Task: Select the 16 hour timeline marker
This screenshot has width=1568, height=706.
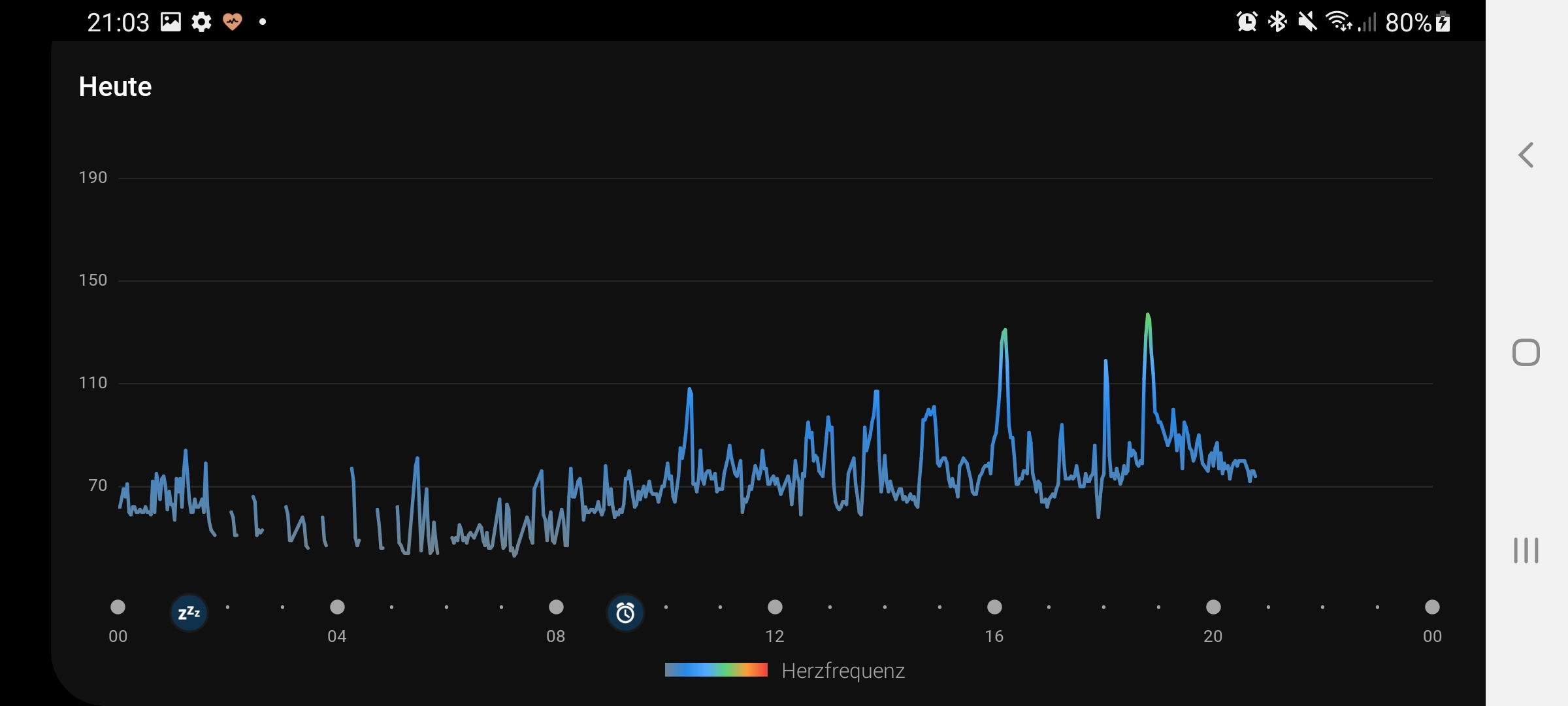Action: [x=994, y=607]
